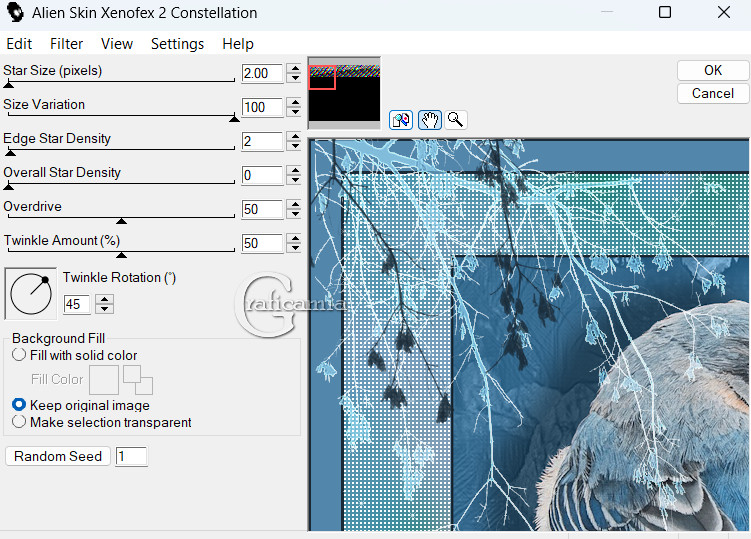Click the Overdrive slider handle
The width and height of the screenshot is (751, 539).
coord(122,220)
